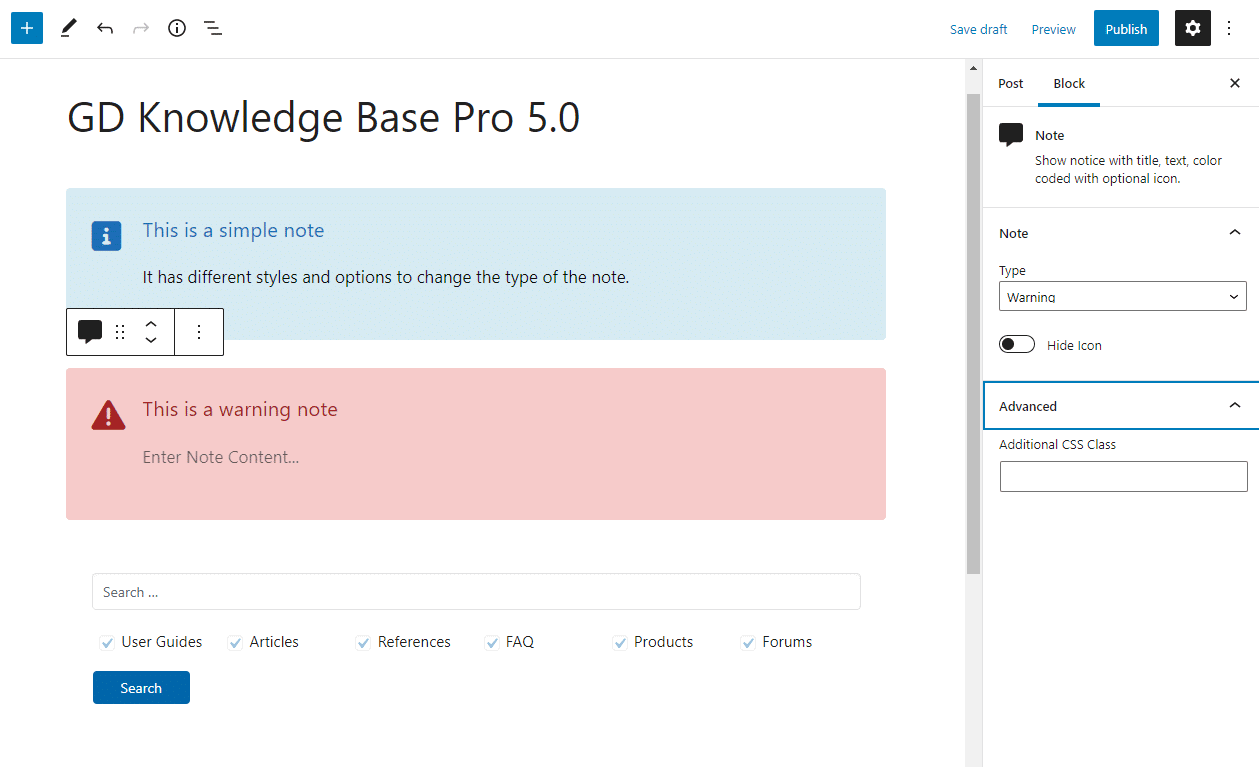The height and width of the screenshot is (767, 1259).
Task: Click the Publish button
Action: [1126, 29]
